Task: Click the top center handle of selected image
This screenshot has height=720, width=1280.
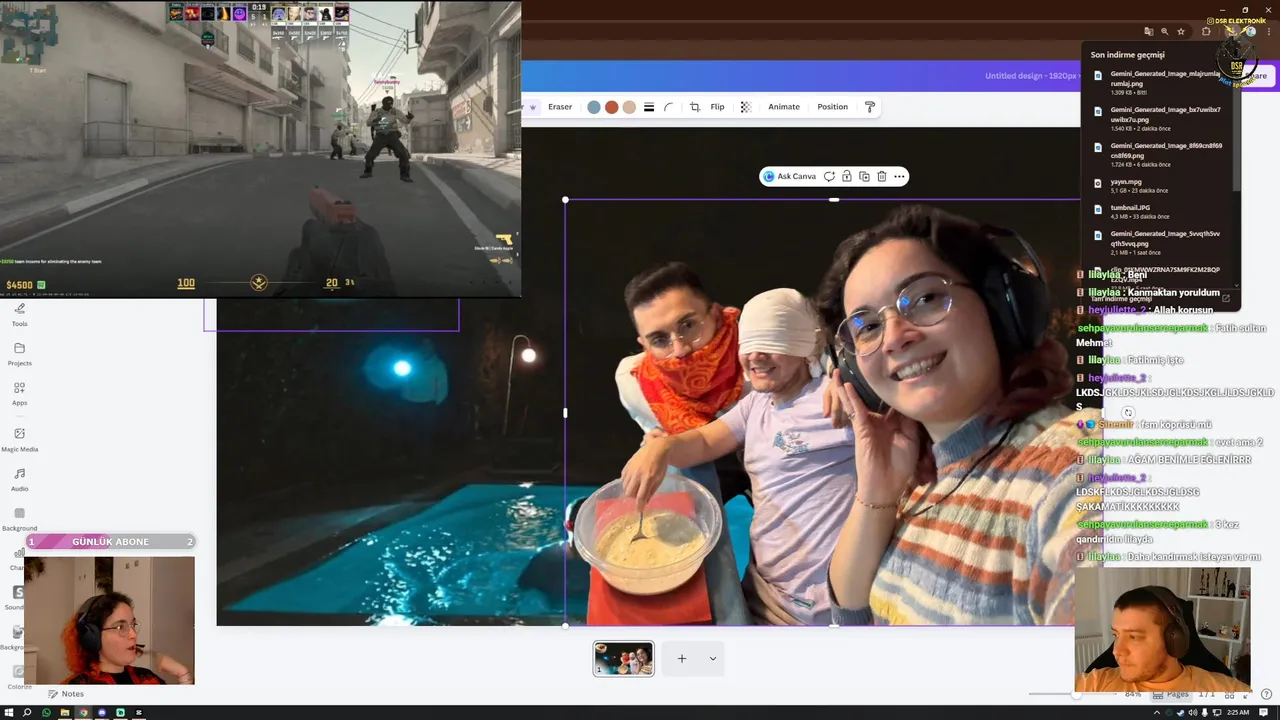Action: [834, 200]
